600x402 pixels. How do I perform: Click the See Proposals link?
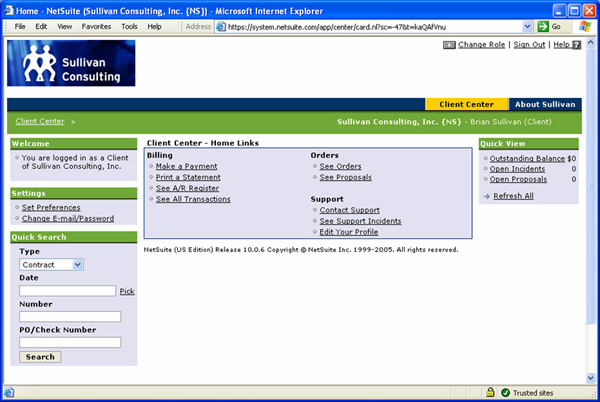[x=346, y=177]
